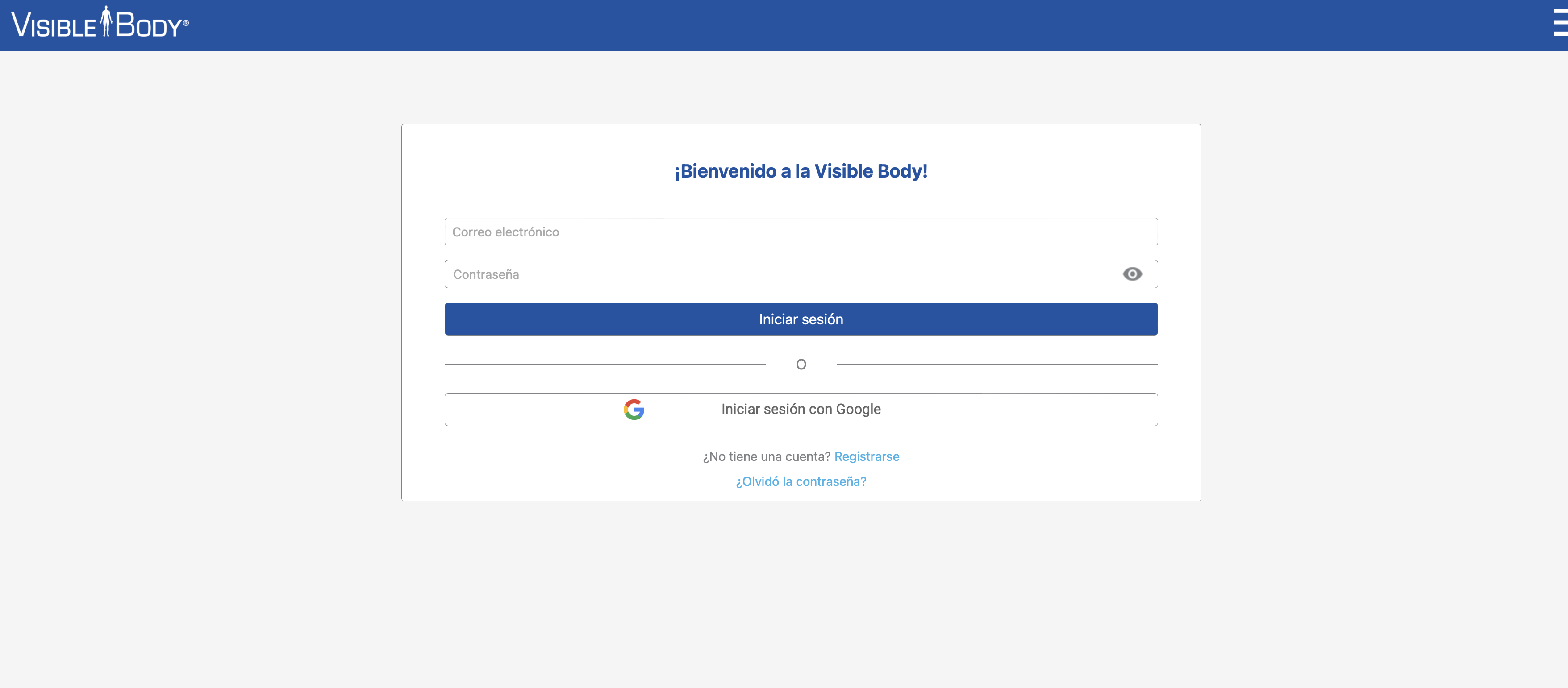This screenshot has height=688, width=1568.
Task: Click the ¡Bienvenido a la Visible Body! heading
Action: click(x=801, y=171)
